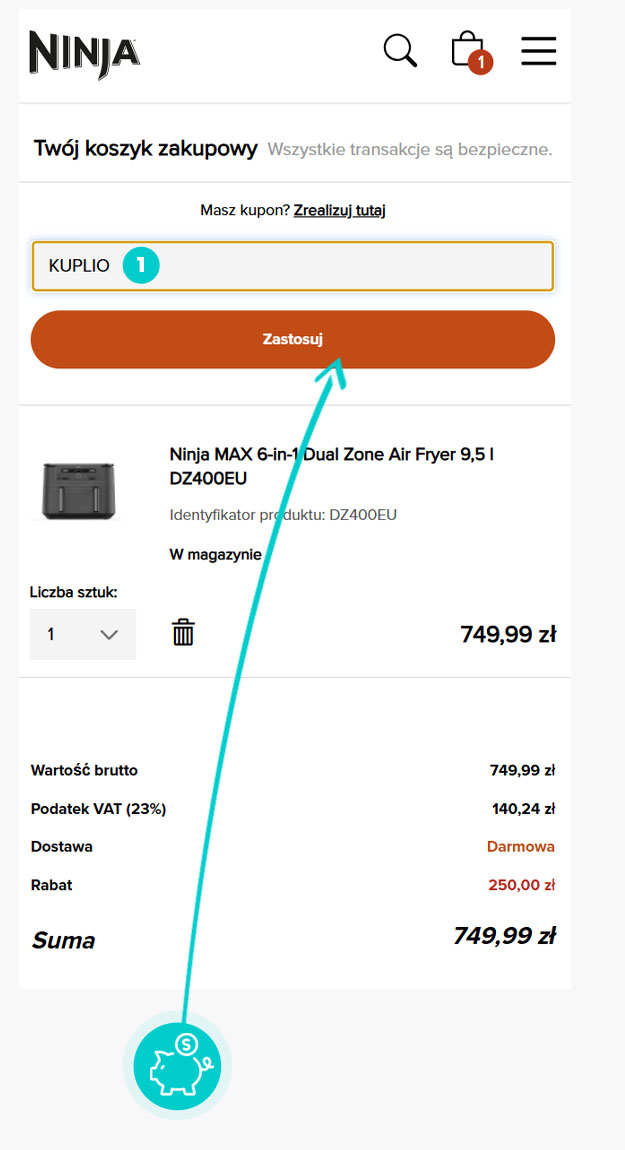The image size is (625, 1150).
Task: Click the "Zrealizuj tutaj" coupon link
Action: click(339, 210)
